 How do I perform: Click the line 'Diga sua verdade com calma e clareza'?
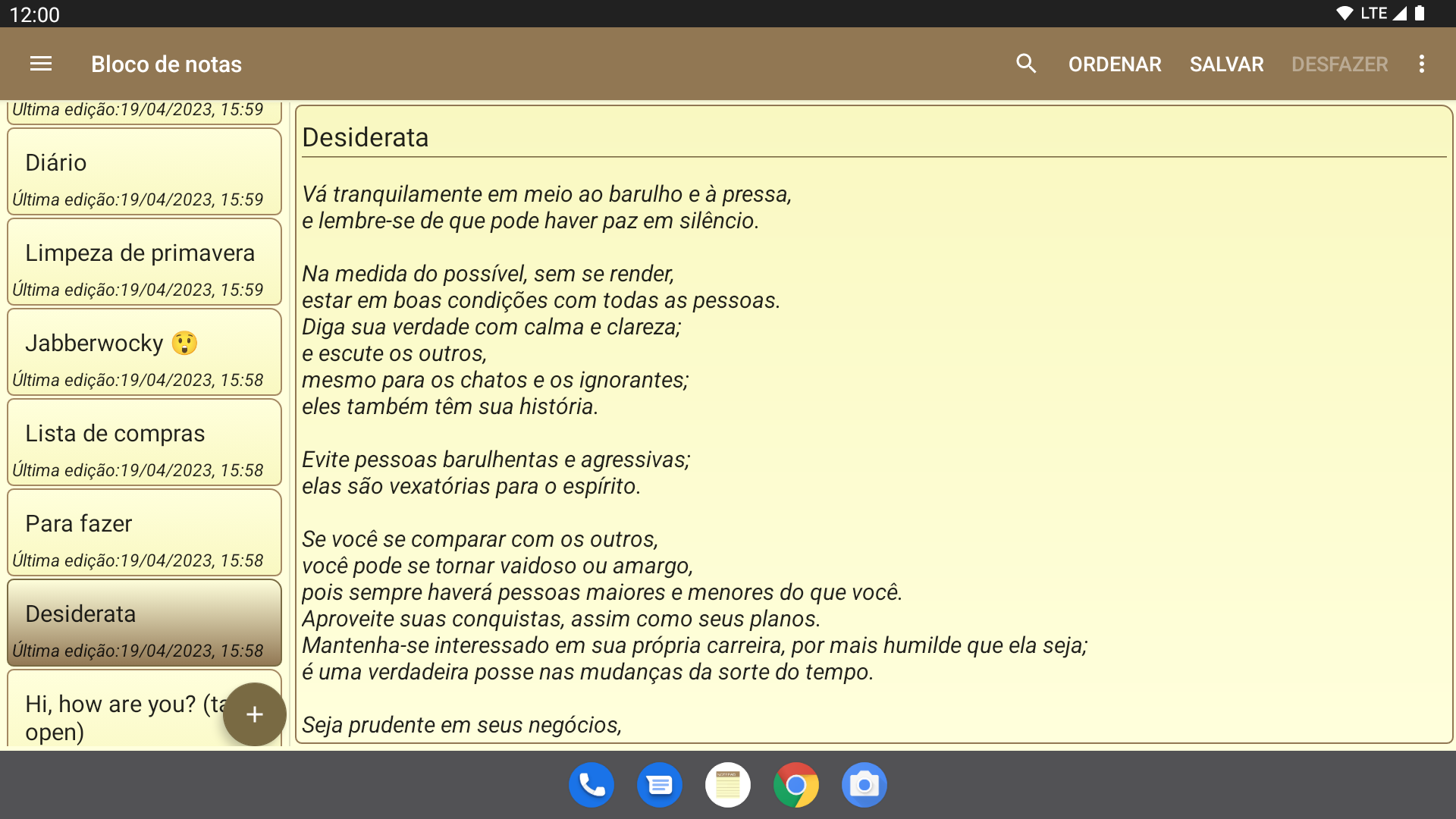pos(491,327)
